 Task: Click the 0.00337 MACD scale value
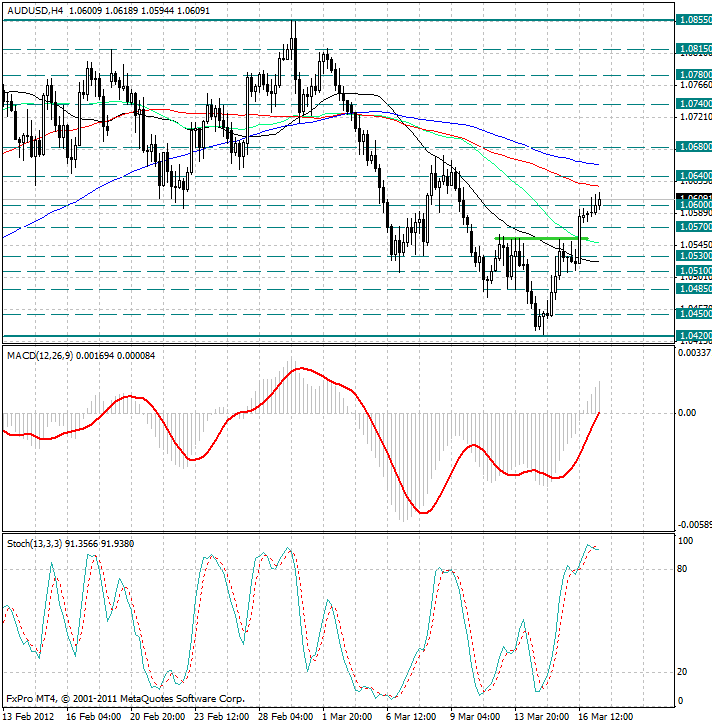click(694, 353)
